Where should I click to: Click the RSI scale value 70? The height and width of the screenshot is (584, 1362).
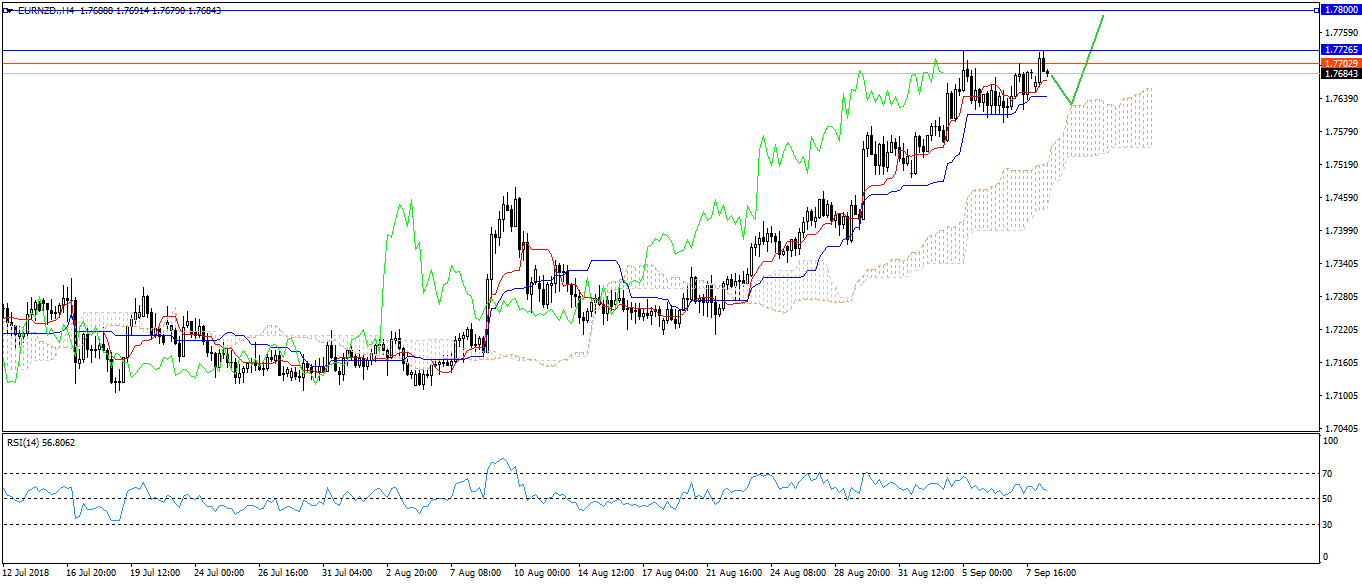coord(1329,473)
